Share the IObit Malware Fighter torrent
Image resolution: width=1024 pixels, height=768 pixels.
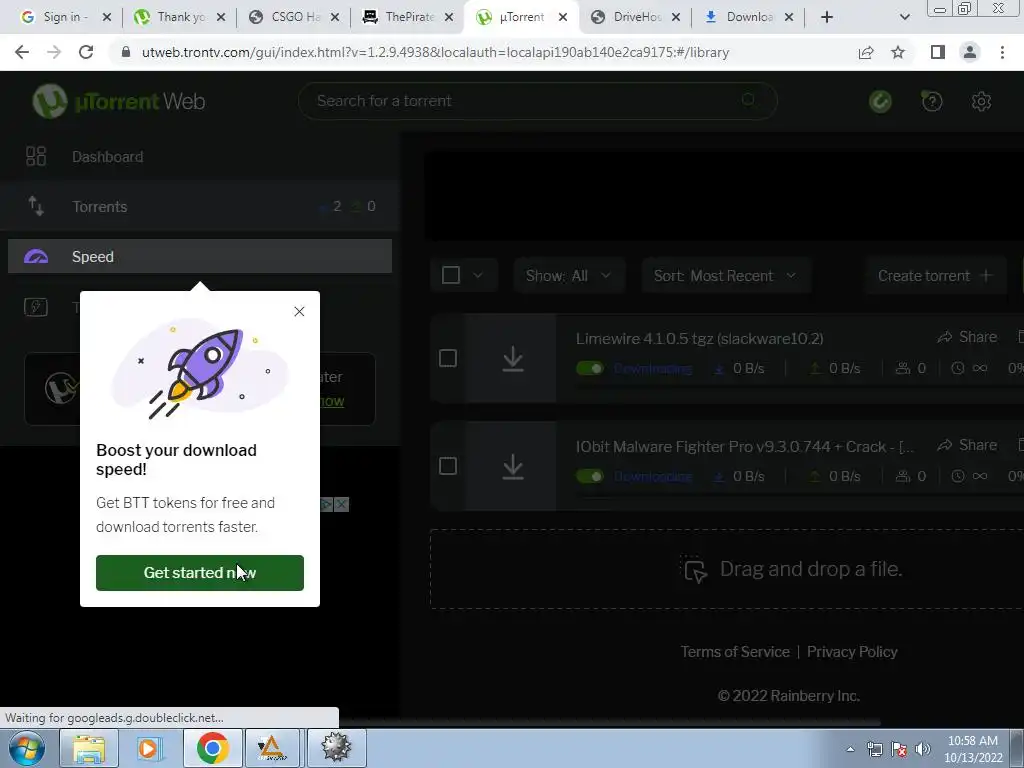(x=967, y=445)
